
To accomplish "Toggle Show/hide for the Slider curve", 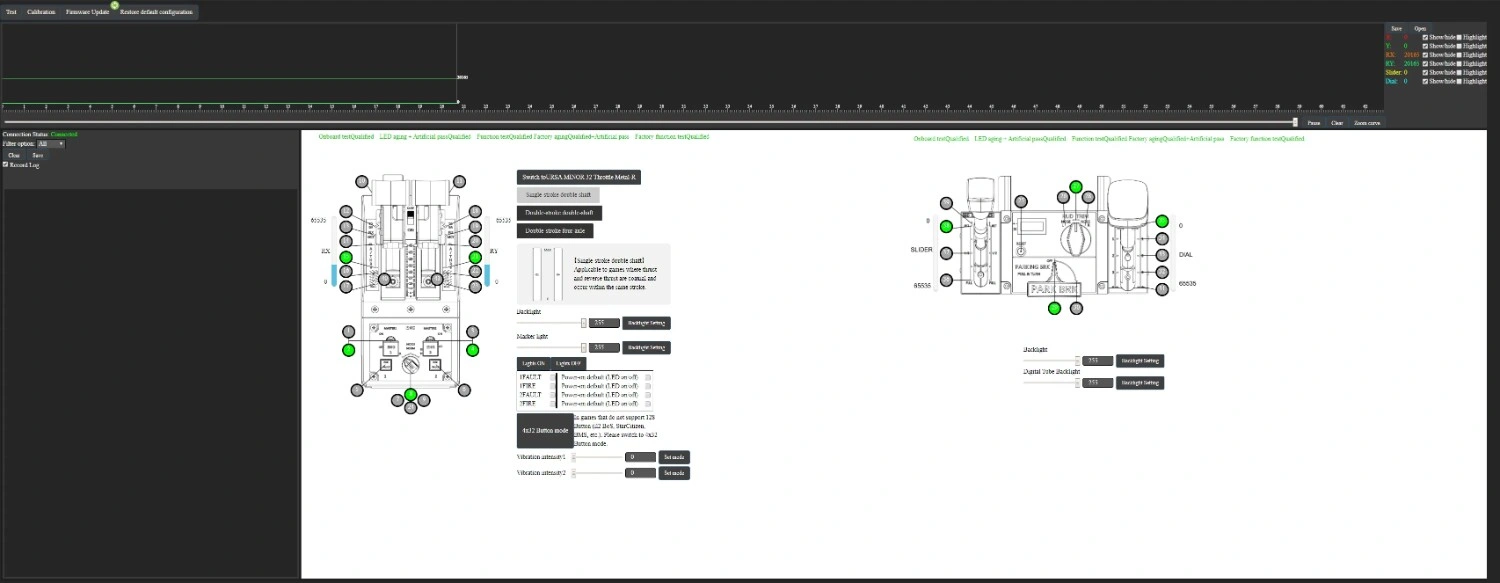I will click(x=1426, y=72).
